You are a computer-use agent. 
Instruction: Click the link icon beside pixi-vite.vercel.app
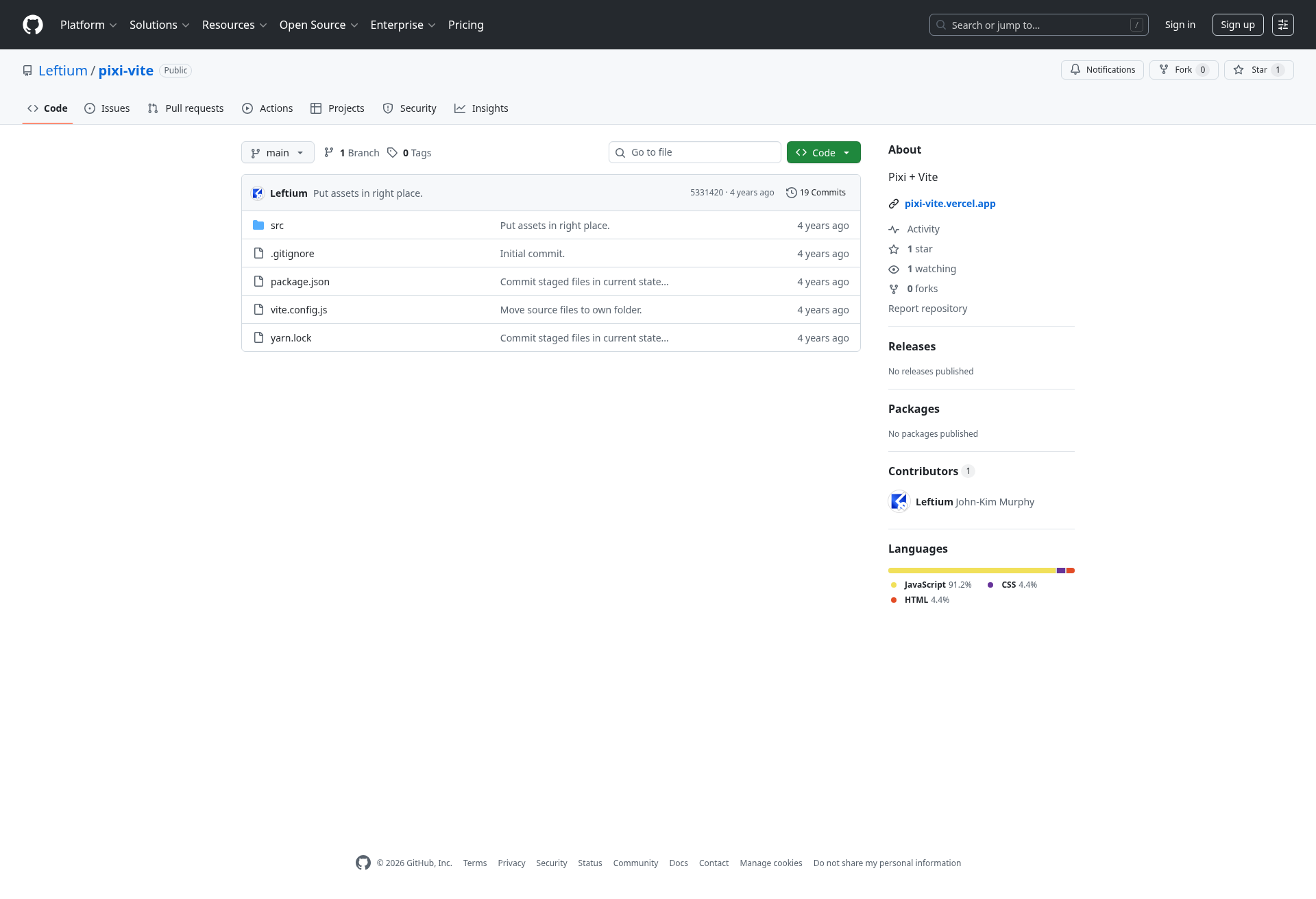point(894,204)
